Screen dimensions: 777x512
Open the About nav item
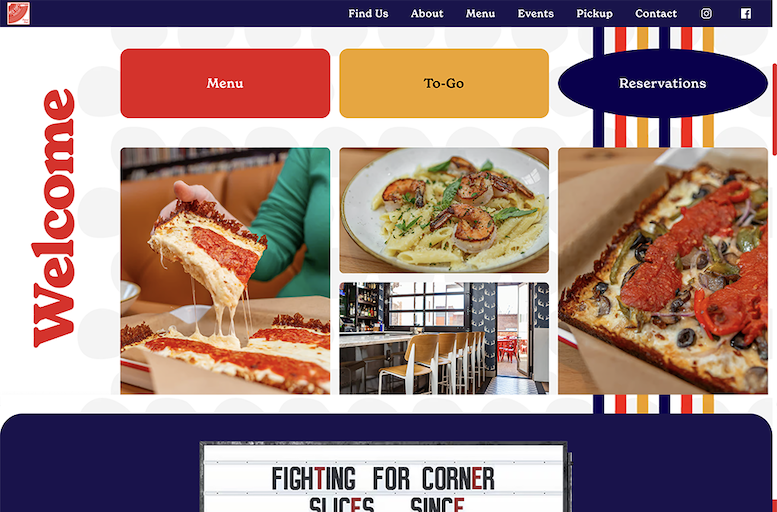point(427,13)
